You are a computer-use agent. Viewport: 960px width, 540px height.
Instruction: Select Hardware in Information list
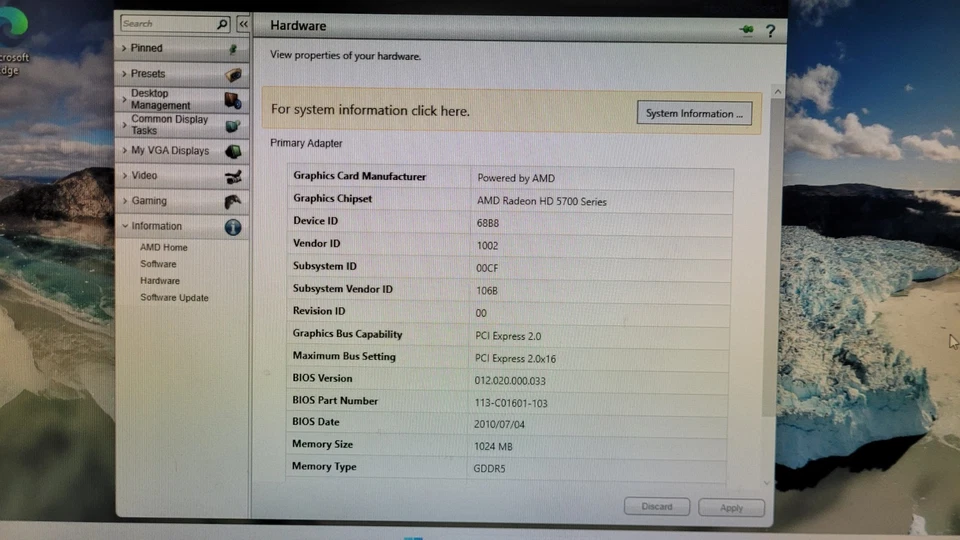pyautogui.click(x=160, y=280)
